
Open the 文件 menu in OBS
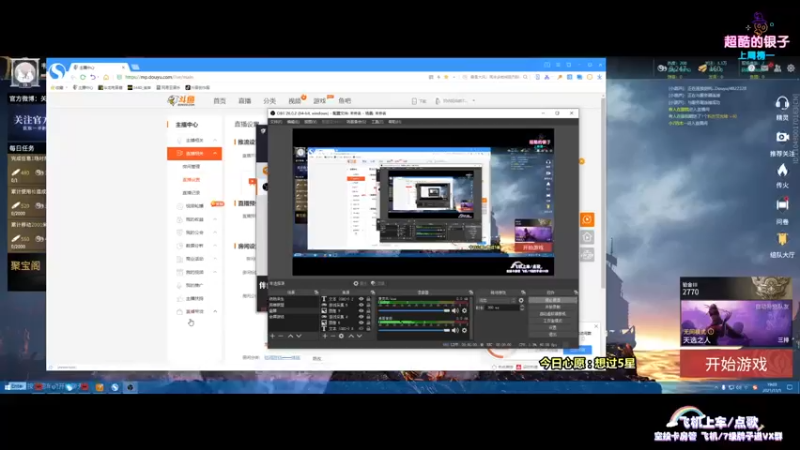[x=276, y=122]
